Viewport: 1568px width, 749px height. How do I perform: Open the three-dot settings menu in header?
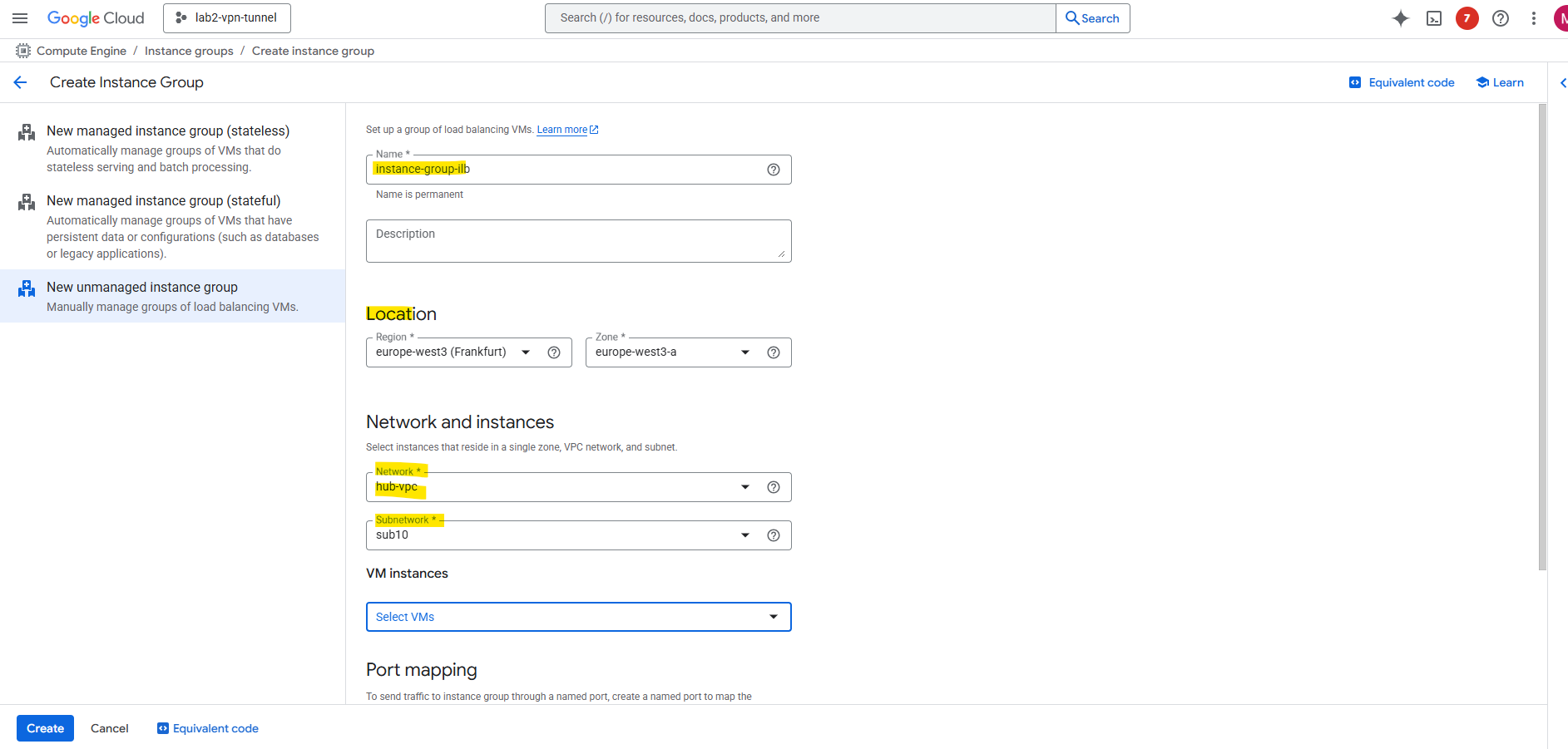pyautogui.click(x=1534, y=18)
